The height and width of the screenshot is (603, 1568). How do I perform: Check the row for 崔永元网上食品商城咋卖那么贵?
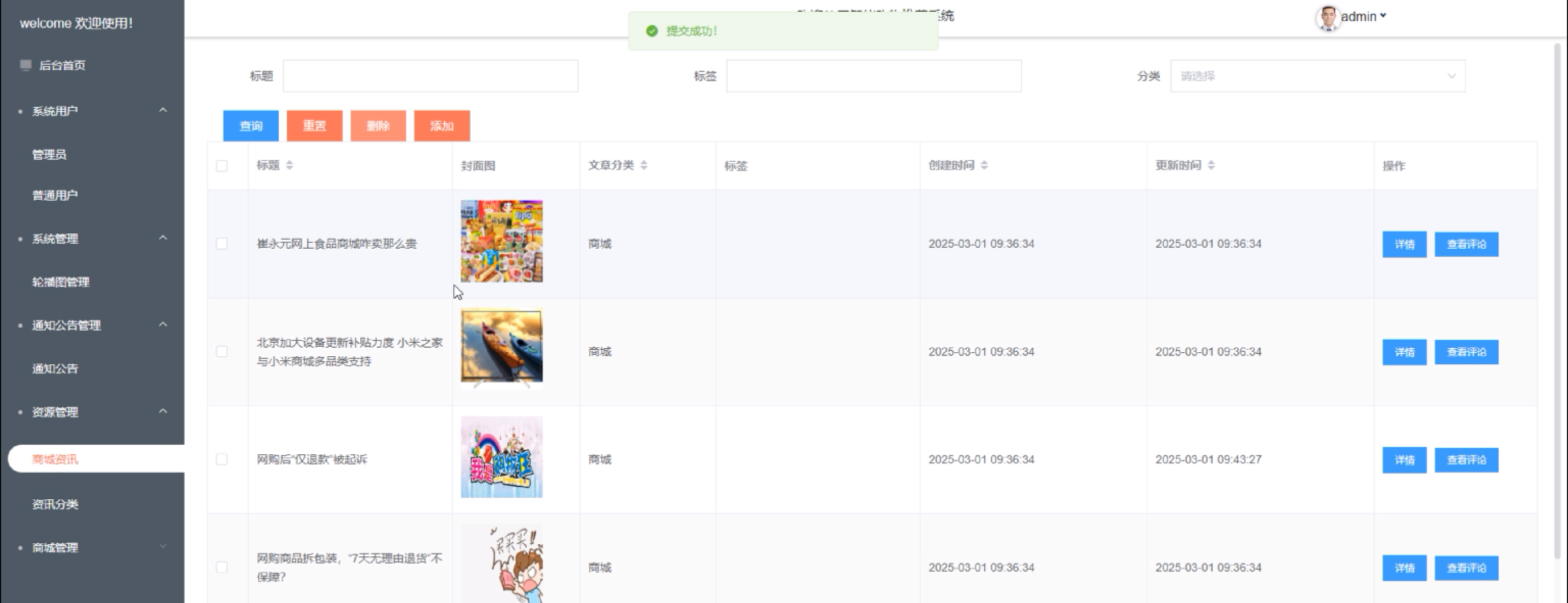click(x=222, y=244)
